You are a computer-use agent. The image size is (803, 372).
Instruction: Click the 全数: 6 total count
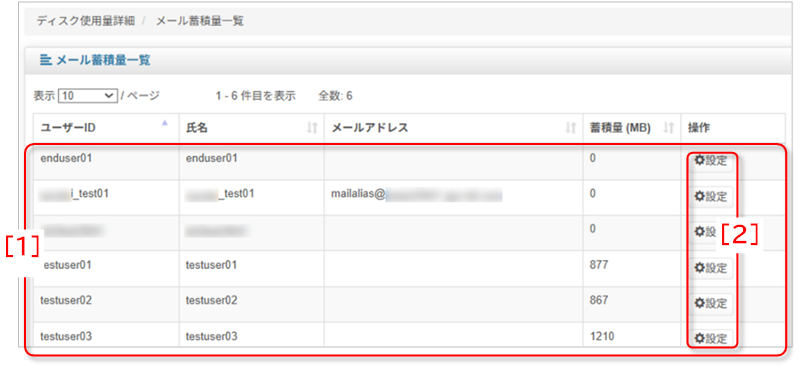[335, 96]
